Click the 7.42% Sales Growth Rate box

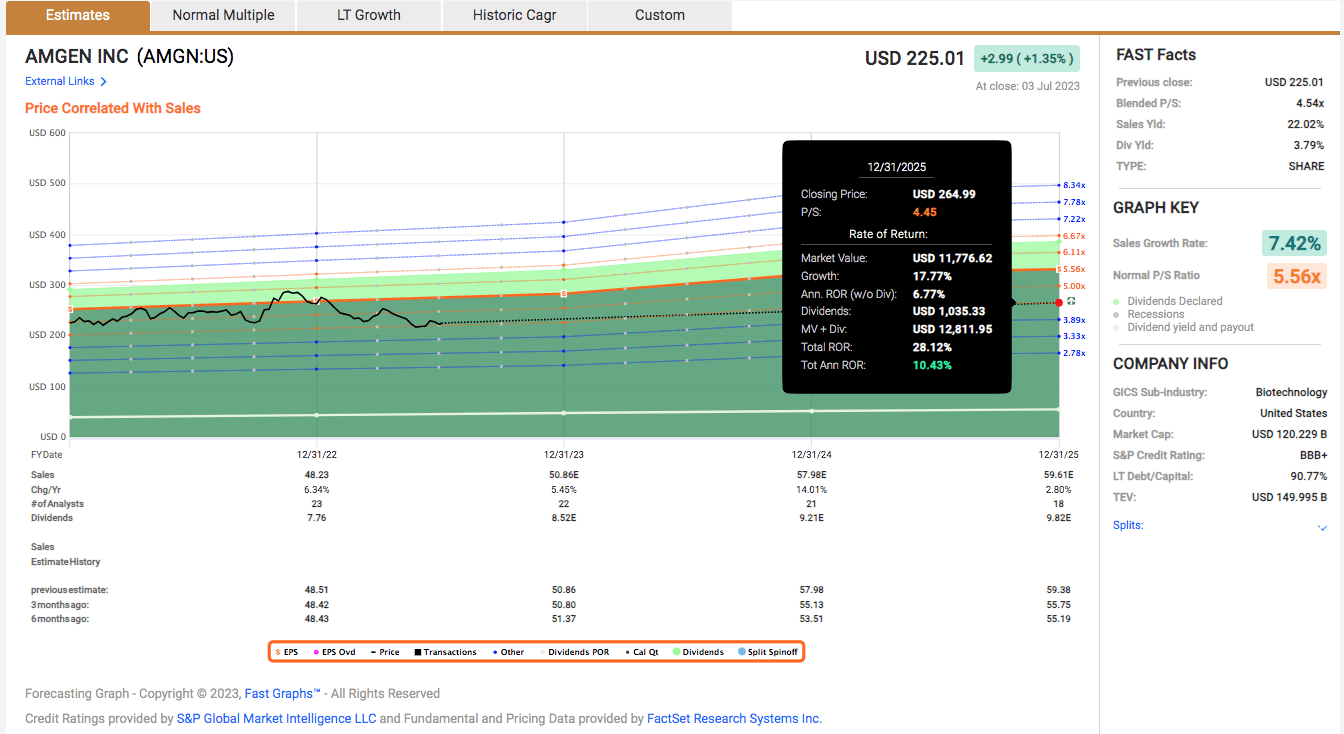coord(1294,243)
